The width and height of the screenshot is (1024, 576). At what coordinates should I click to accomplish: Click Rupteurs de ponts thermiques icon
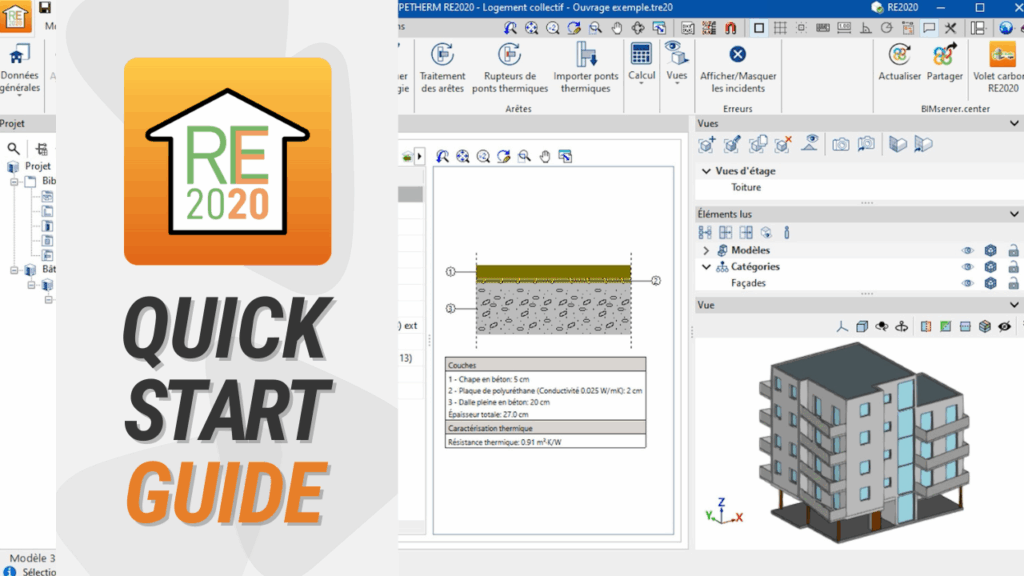pyautogui.click(x=510, y=55)
